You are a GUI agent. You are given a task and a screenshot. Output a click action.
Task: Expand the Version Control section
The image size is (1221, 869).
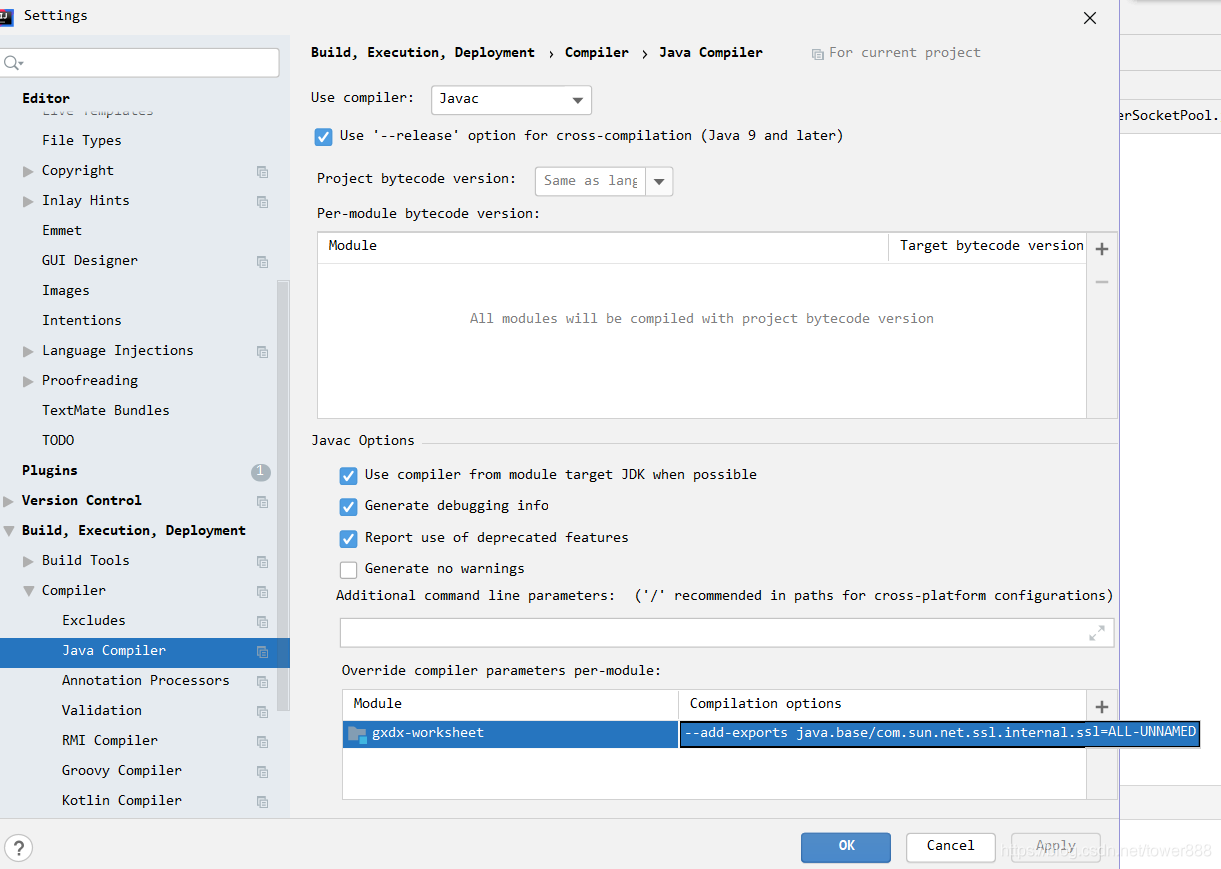8,501
